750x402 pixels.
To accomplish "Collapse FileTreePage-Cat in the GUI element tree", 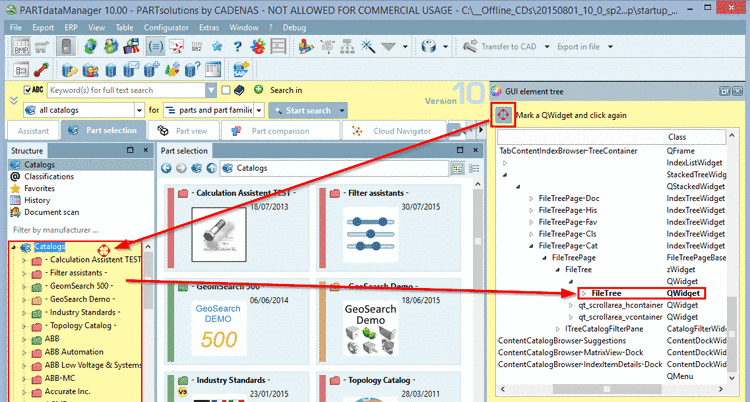I will (x=531, y=246).
